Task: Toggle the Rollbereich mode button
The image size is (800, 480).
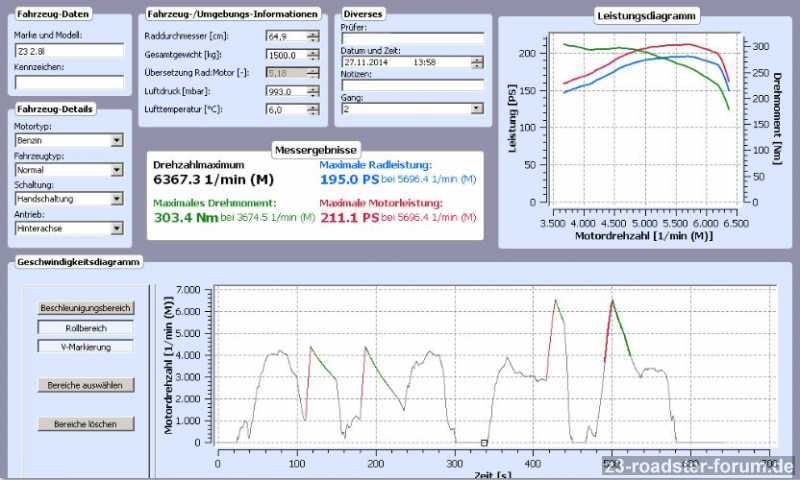Action: pyautogui.click(x=85, y=327)
